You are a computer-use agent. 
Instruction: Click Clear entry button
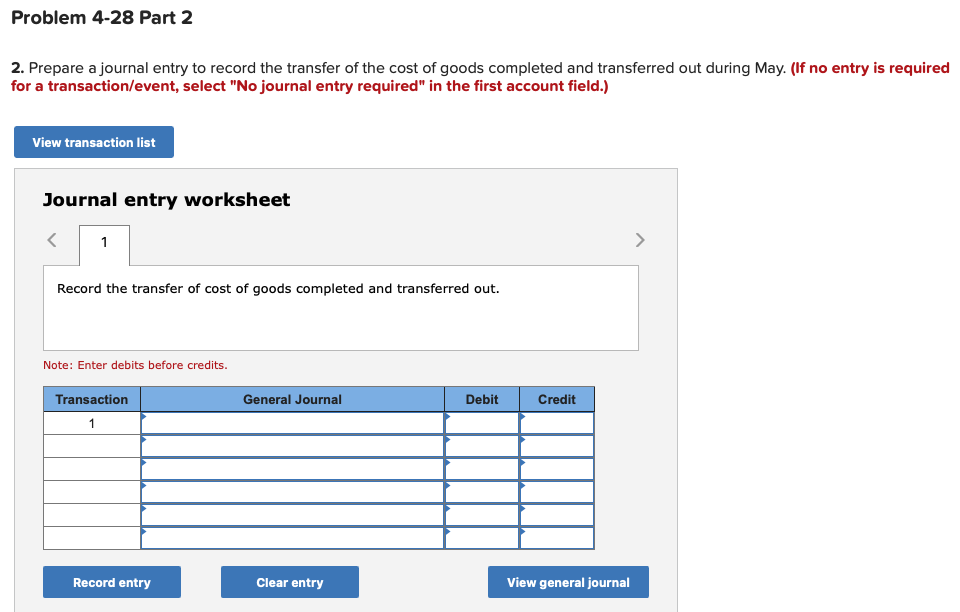point(290,582)
